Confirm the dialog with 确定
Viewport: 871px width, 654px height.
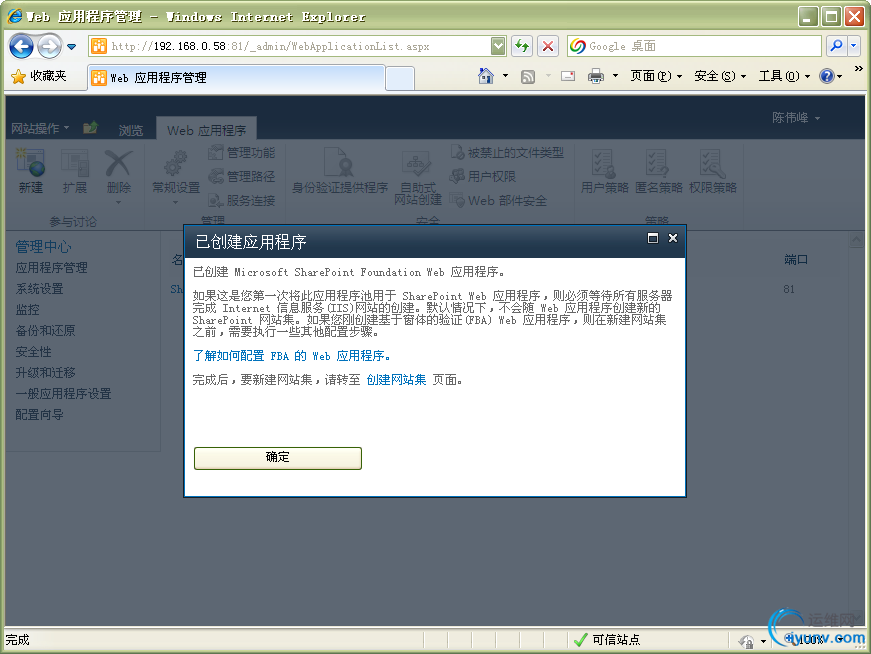pos(278,458)
